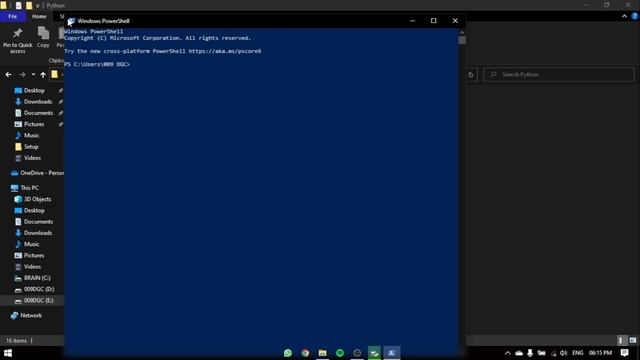
Task: Select This PC in navigation pane
Action: click(x=29, y=188)
